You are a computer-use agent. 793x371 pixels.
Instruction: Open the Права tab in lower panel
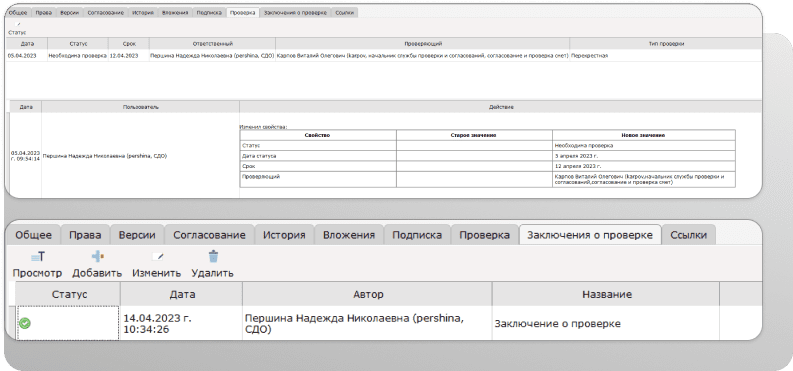coord(85,235)
